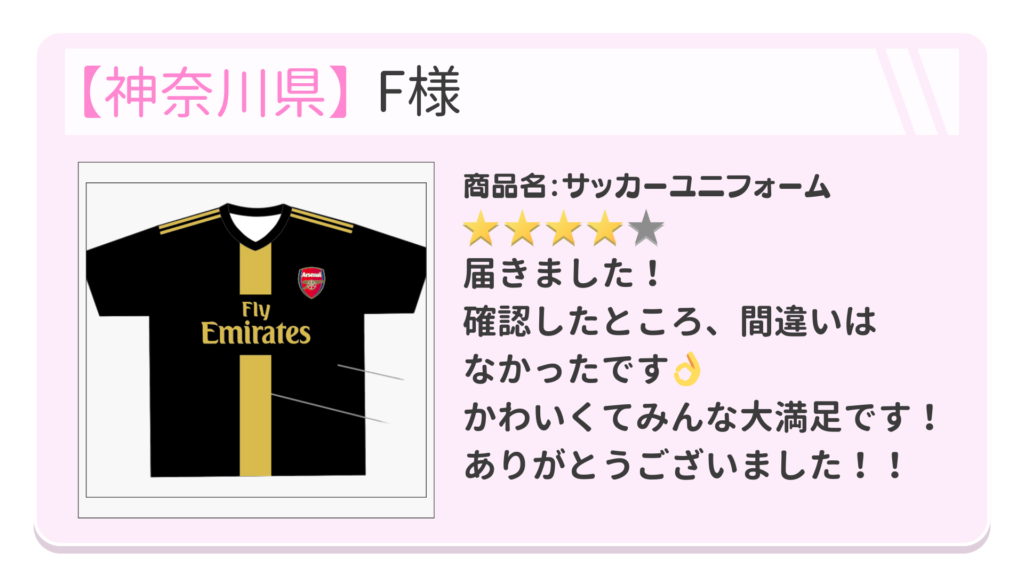
Task: Click the gold vertical stripe on jersey
Action: [x=255, y=415]
